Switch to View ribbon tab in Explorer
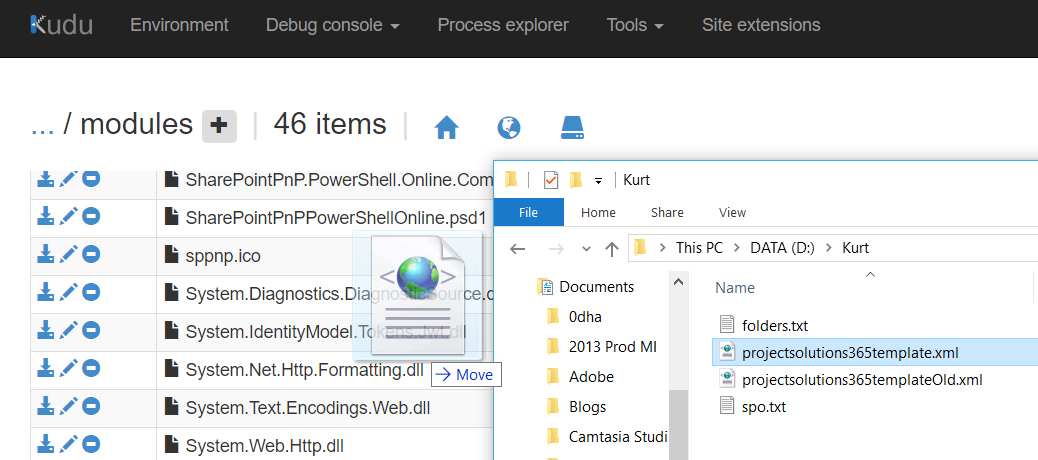The height and width of the screenshot is (460, 1038). (x=732, y=212)
